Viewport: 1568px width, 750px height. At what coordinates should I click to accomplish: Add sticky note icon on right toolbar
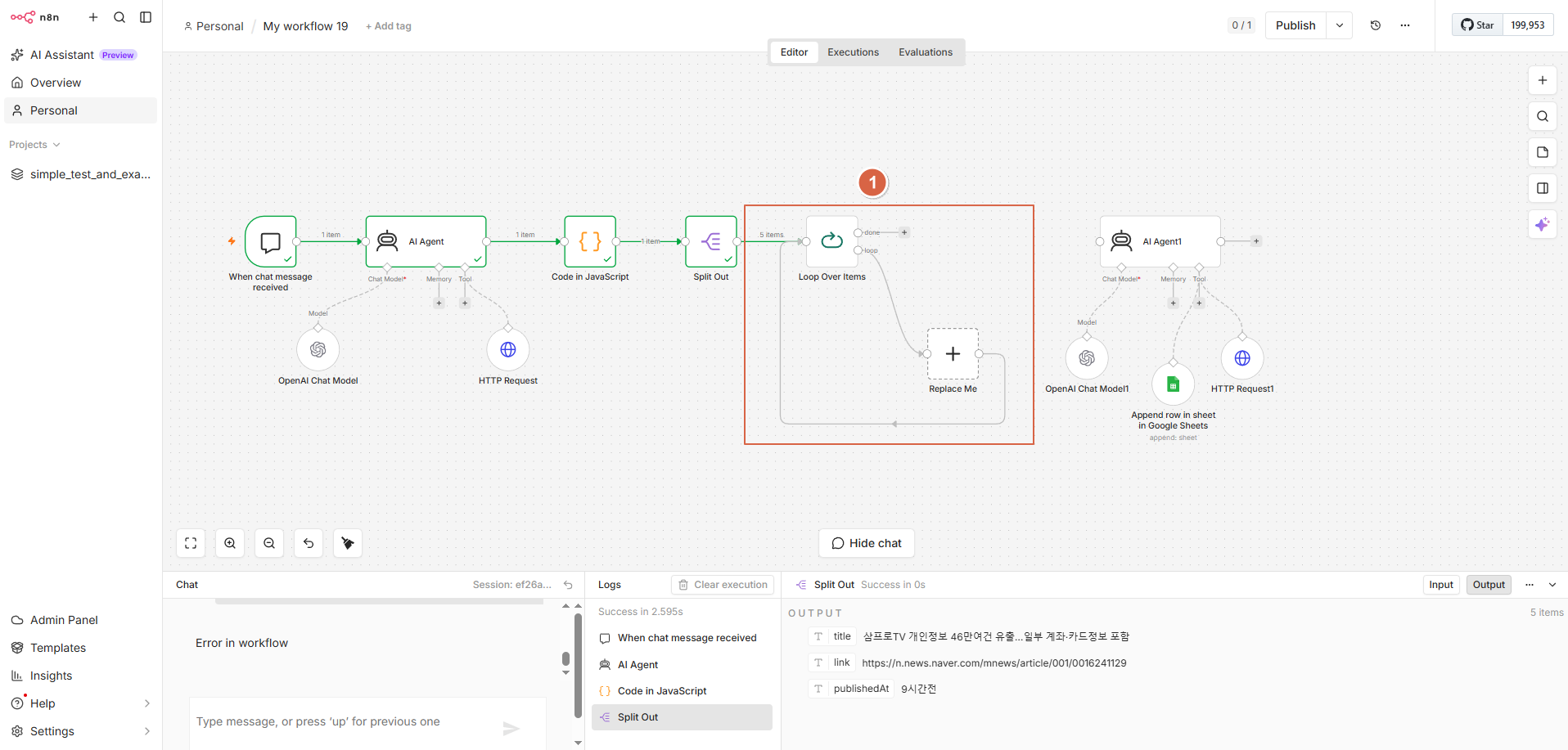(1543, 152)
